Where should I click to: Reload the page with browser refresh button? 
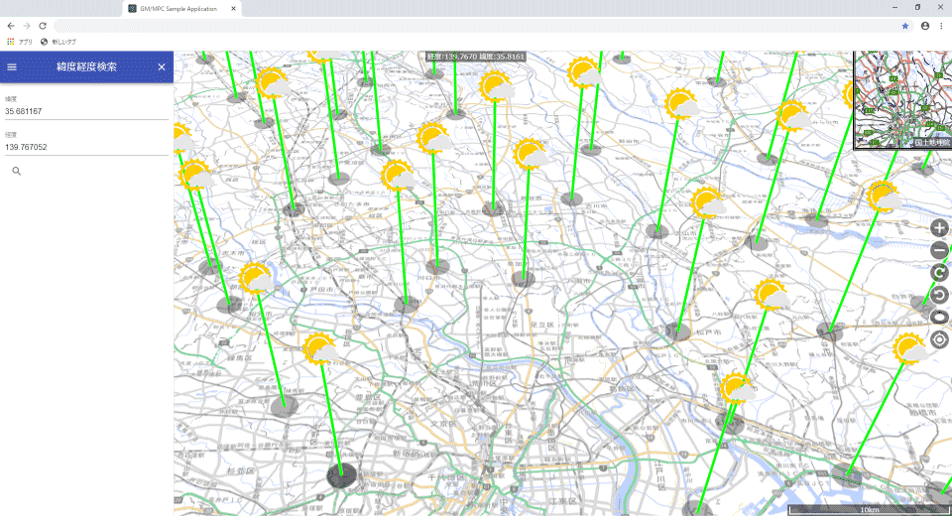(43, 26)
